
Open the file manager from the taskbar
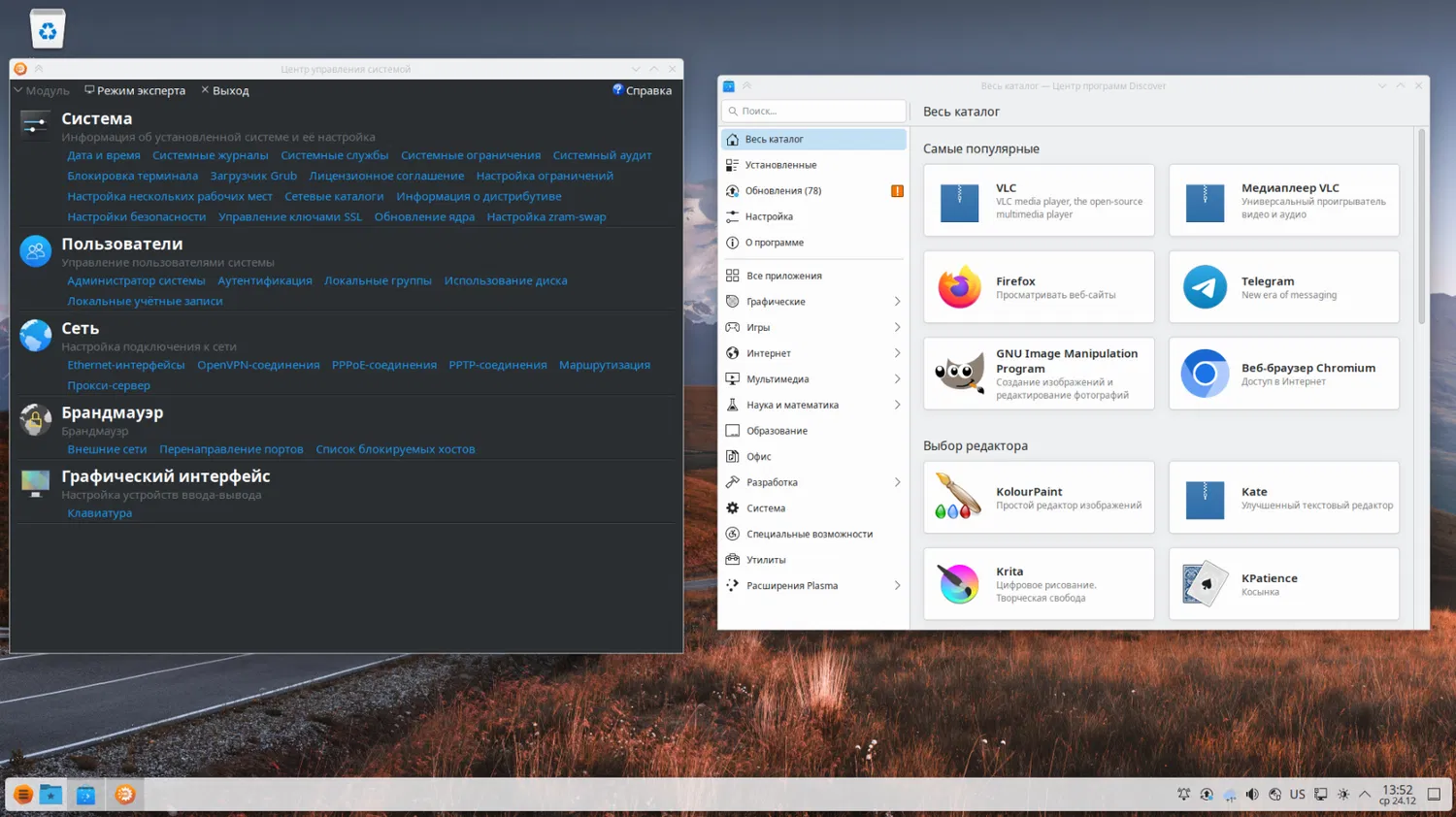50,795
